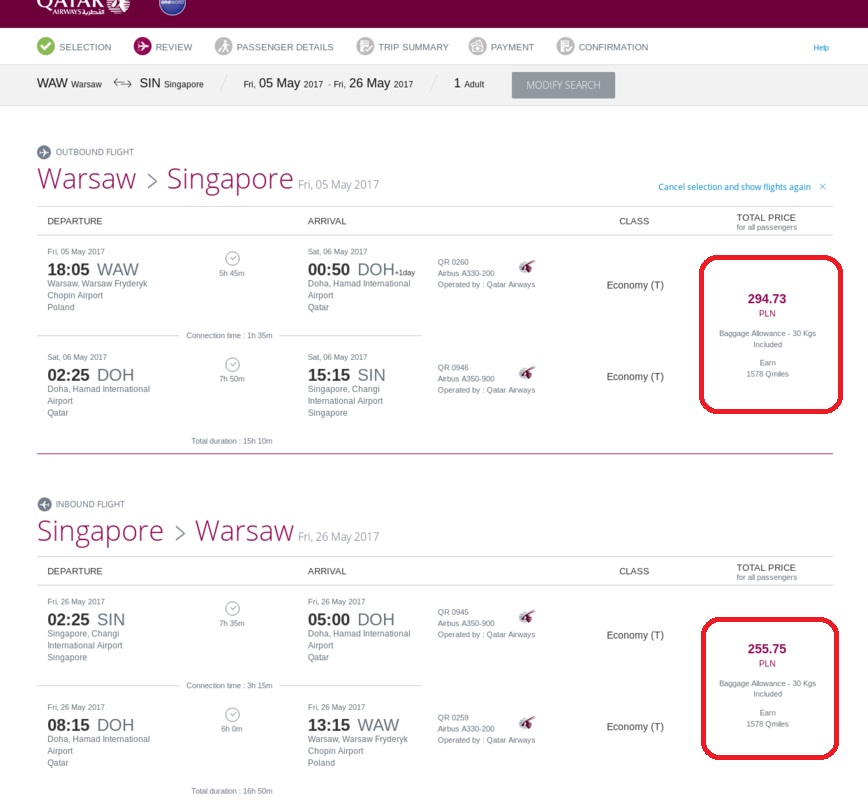
Task: Click flight number QR 0260
Action: coord(453,262)
